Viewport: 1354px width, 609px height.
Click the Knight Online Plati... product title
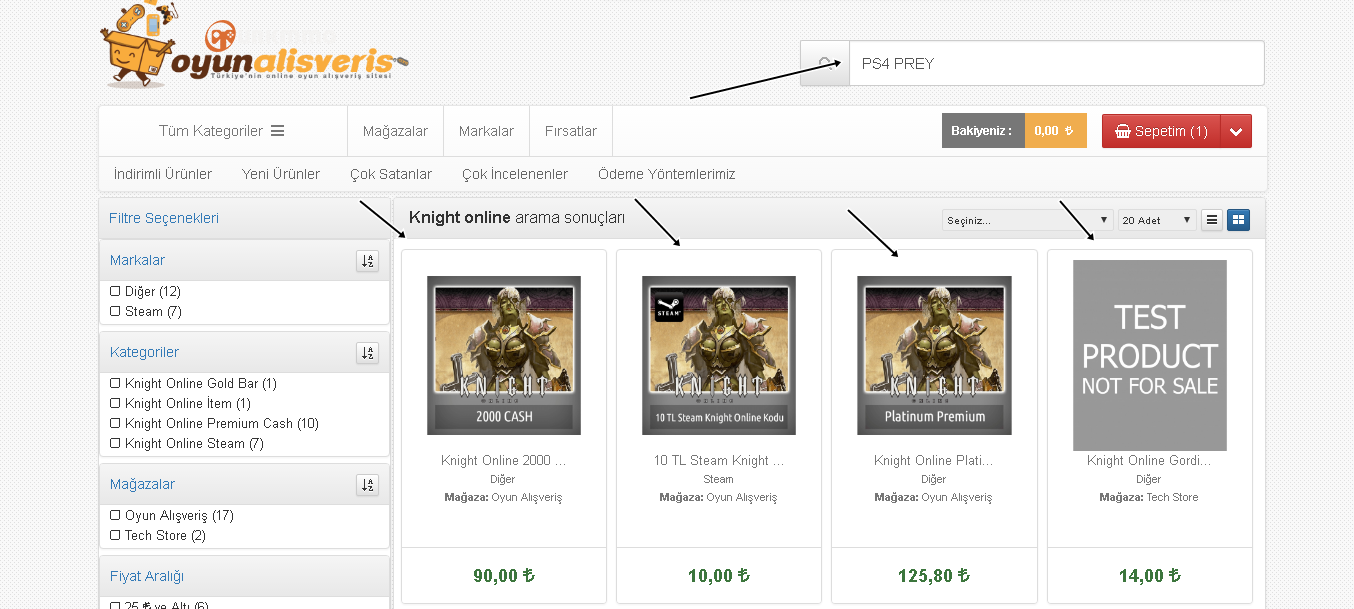pos(934,461)
